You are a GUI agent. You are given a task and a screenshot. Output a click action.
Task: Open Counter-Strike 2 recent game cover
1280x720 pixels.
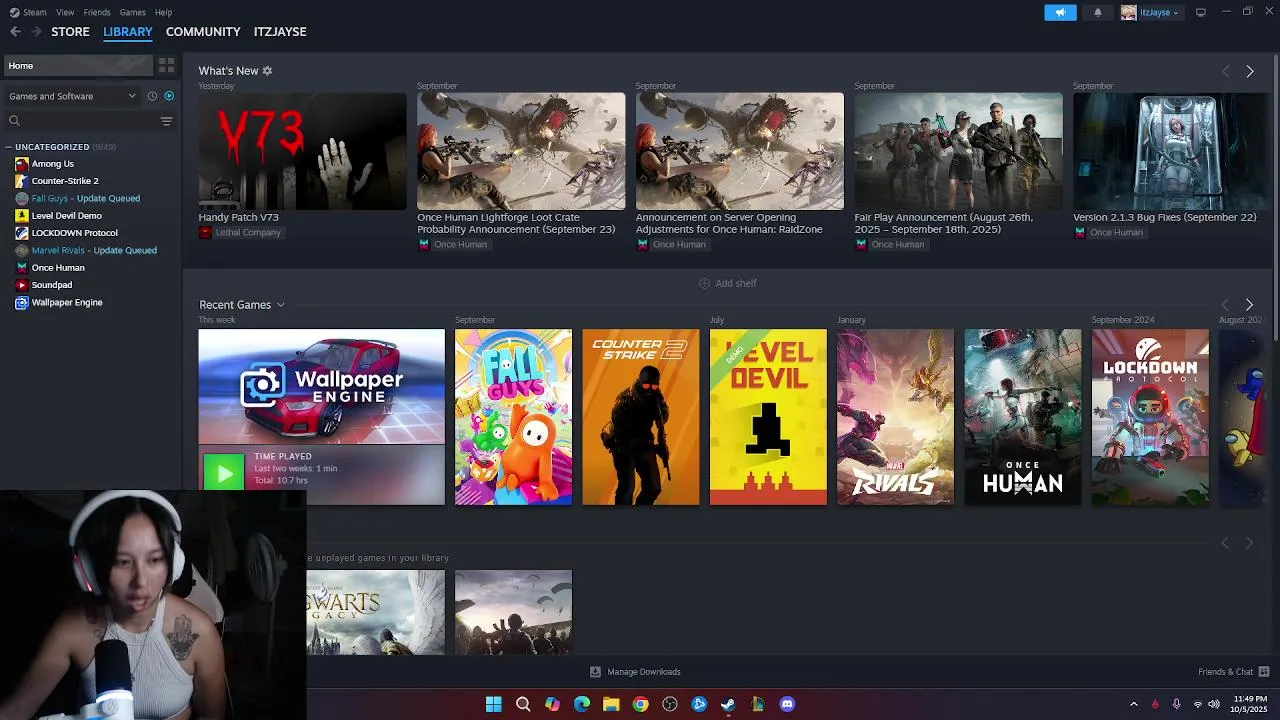click(x=641, y=417)
